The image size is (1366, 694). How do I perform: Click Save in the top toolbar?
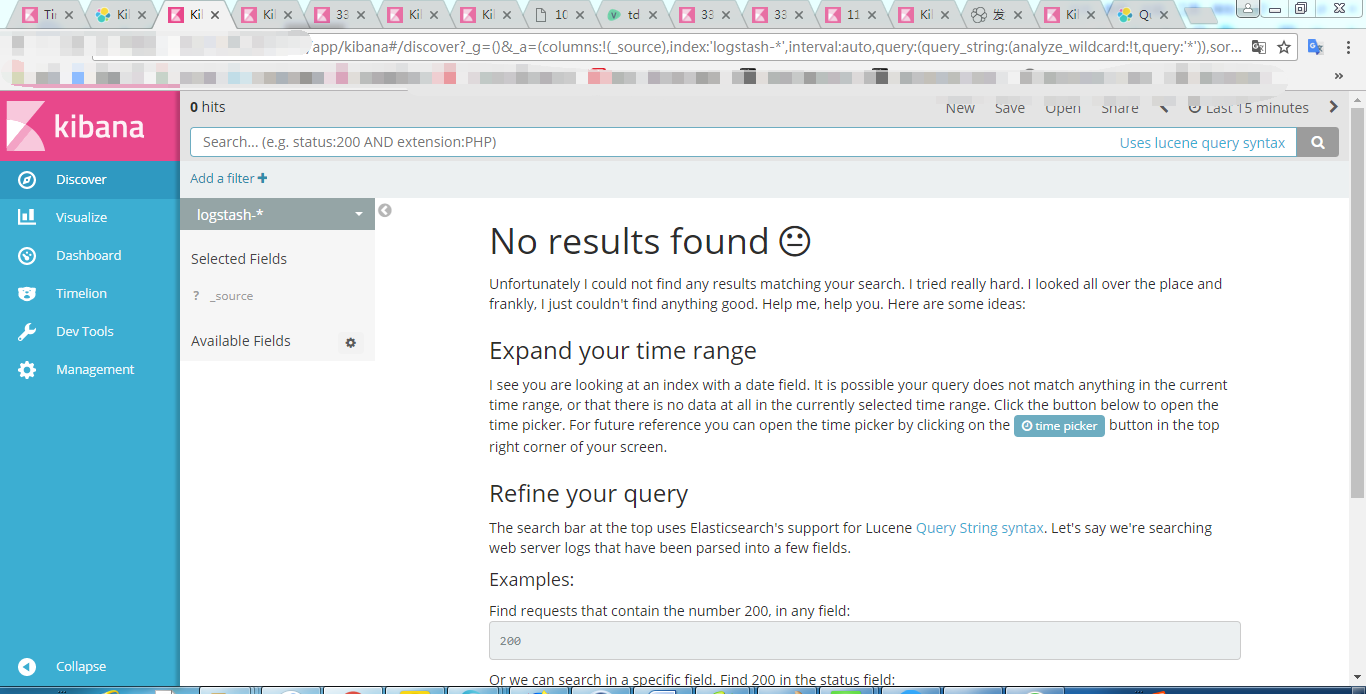(x=1010, y=108)
